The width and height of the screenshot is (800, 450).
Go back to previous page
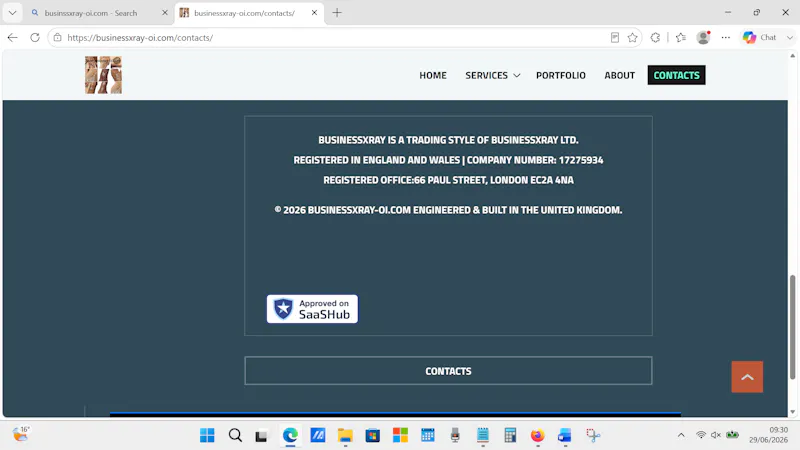[13, 37]
